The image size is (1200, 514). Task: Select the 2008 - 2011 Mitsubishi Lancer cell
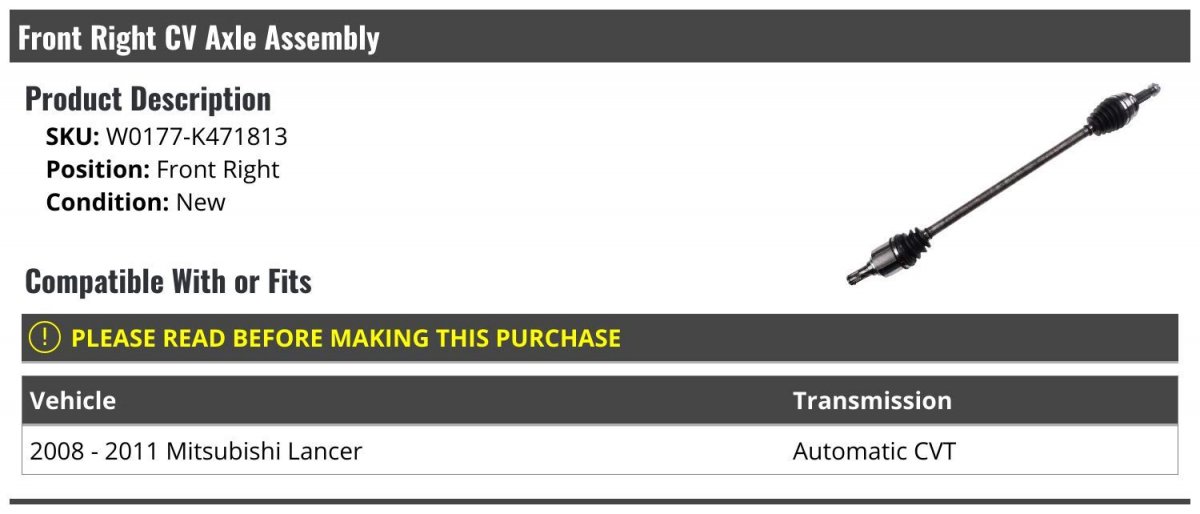[x=196, y=451]
